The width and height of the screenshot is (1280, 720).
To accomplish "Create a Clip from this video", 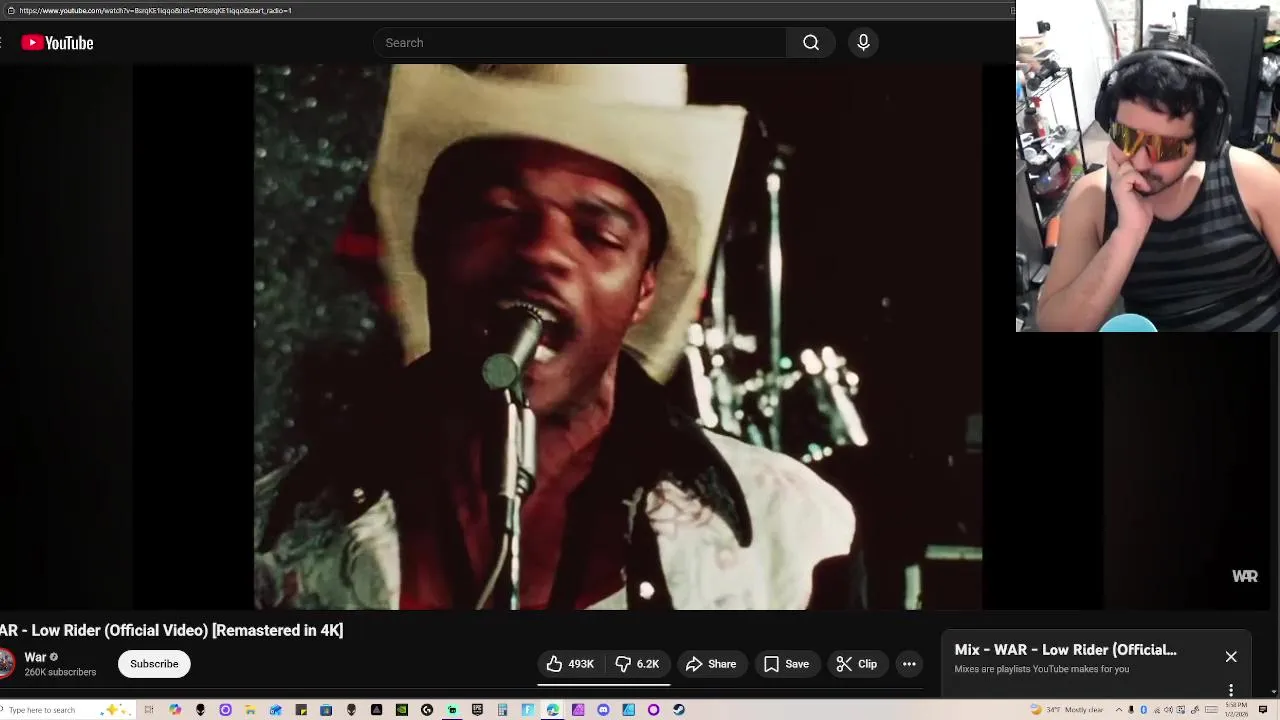I will (857, 664).
